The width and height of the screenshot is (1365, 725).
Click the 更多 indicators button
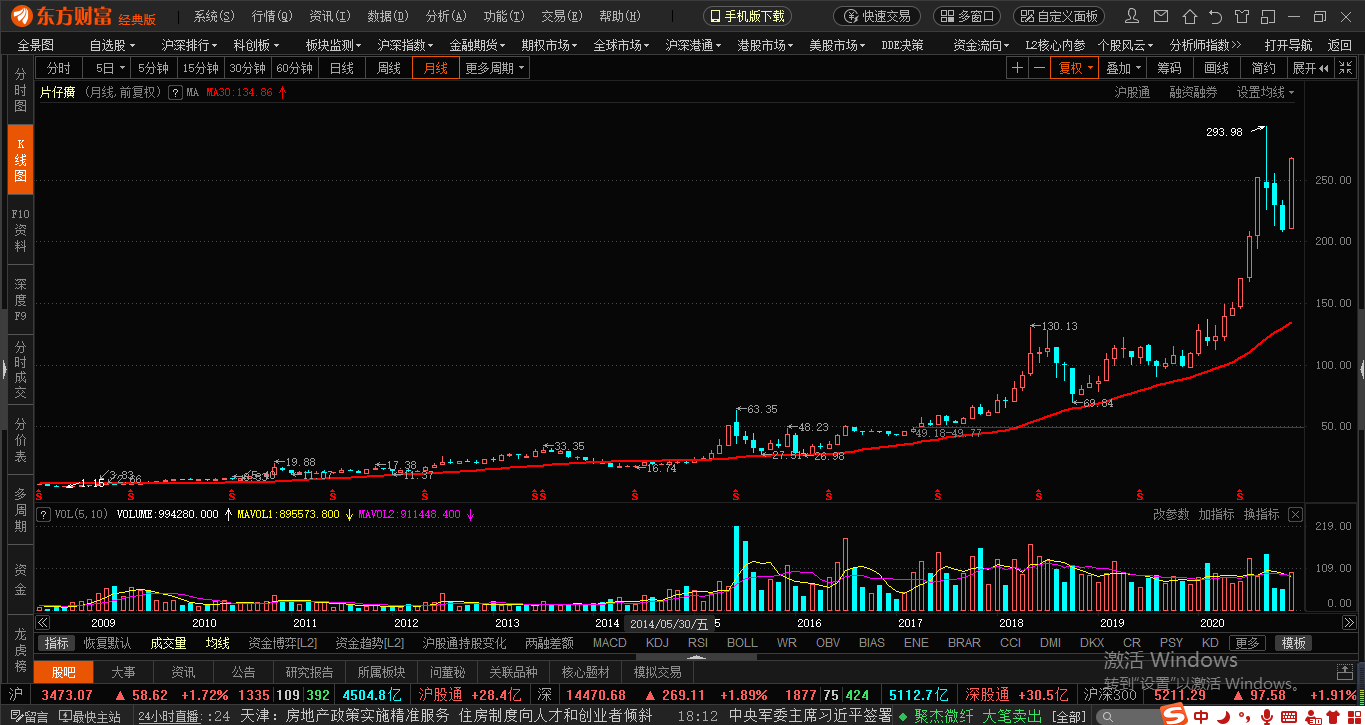(x=1247, y=643)
